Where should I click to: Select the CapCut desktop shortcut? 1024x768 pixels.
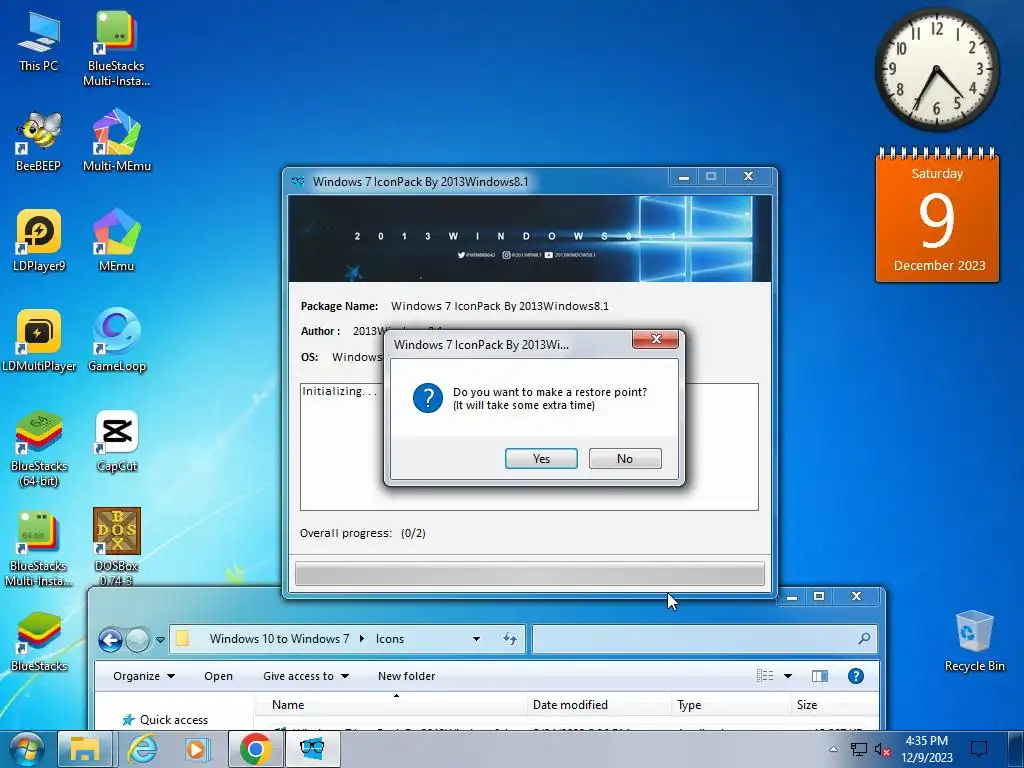(117, 441)
